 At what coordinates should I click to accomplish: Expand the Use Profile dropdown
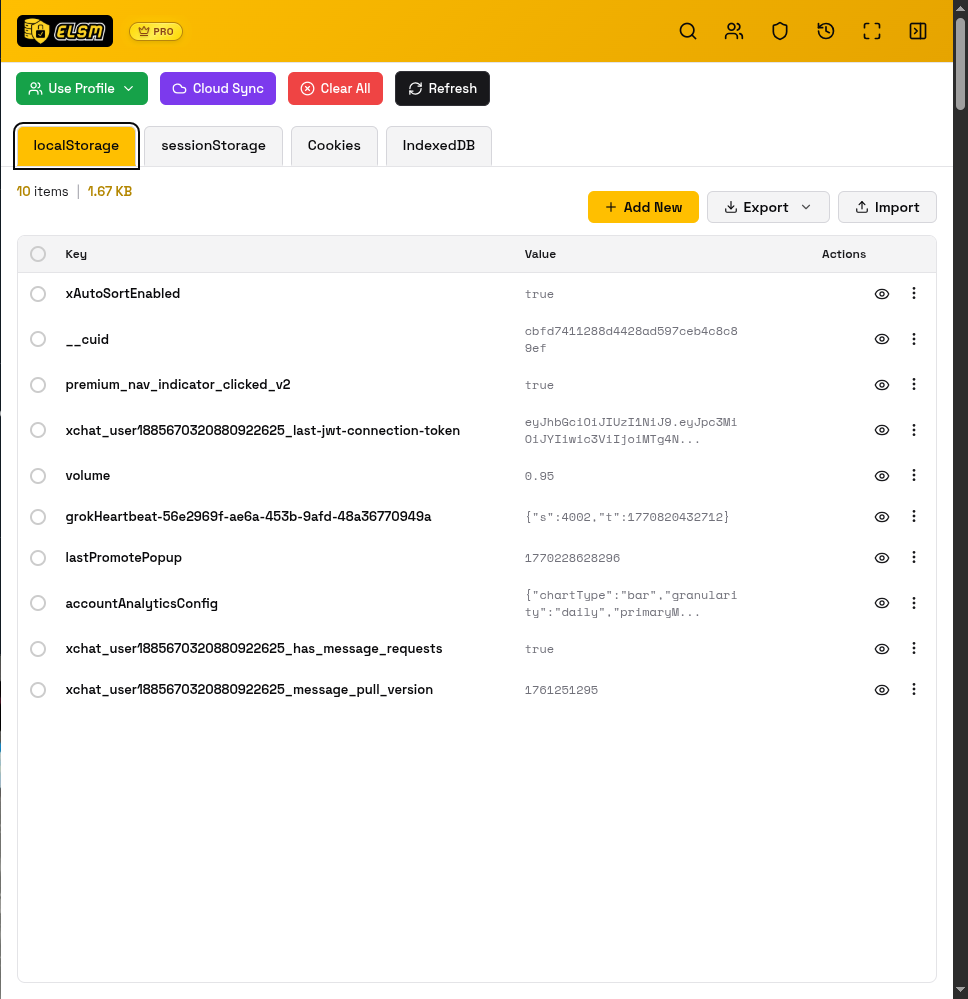pyautogui.click(x=81, y=88)
